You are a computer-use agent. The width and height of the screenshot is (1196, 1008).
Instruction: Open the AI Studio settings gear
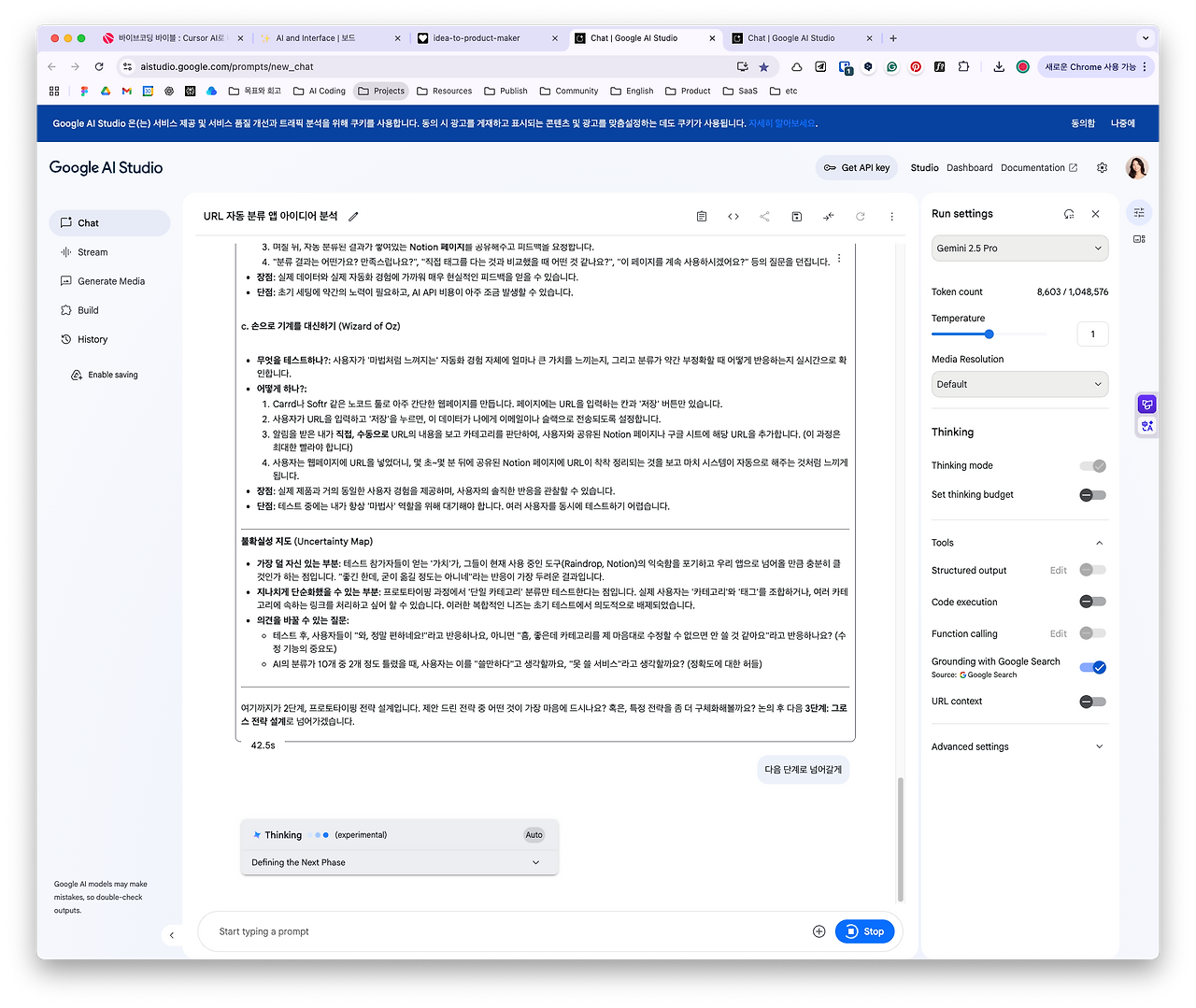pyautogui.click(x=1103, y=168)
